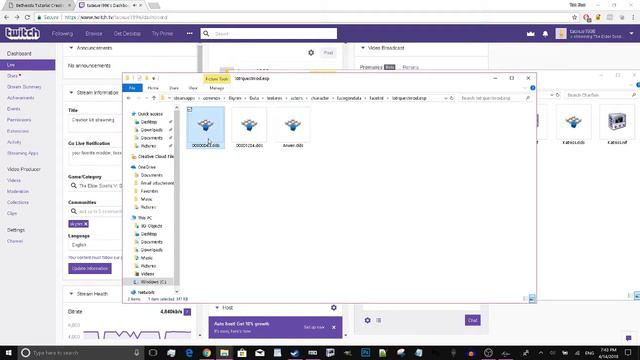Image resolution: width=640 pixels, height=360 pixels.
Task: Open Photoshop from the taskbar
Action: pyautogui.click(x=365, y=353)
